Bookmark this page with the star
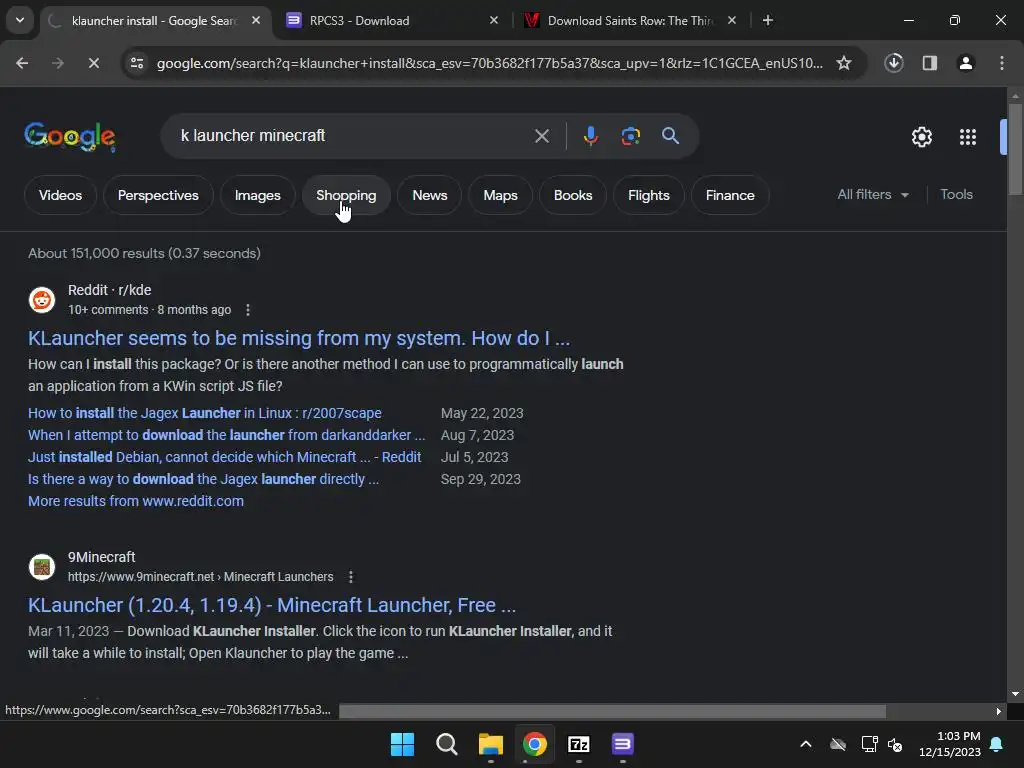 click(844, 63)
